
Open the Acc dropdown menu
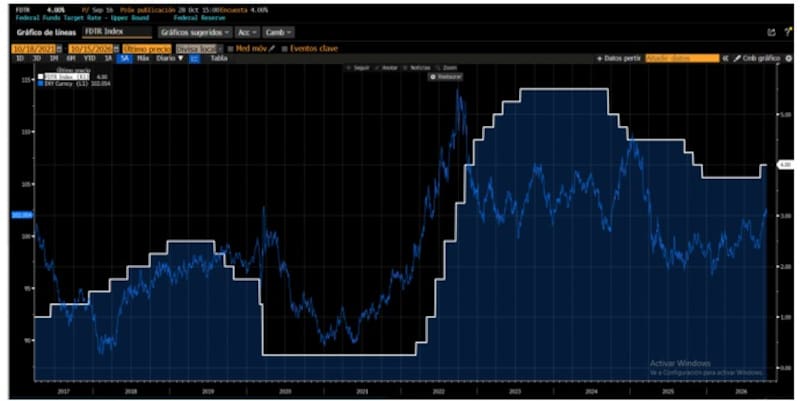point(247,32)
